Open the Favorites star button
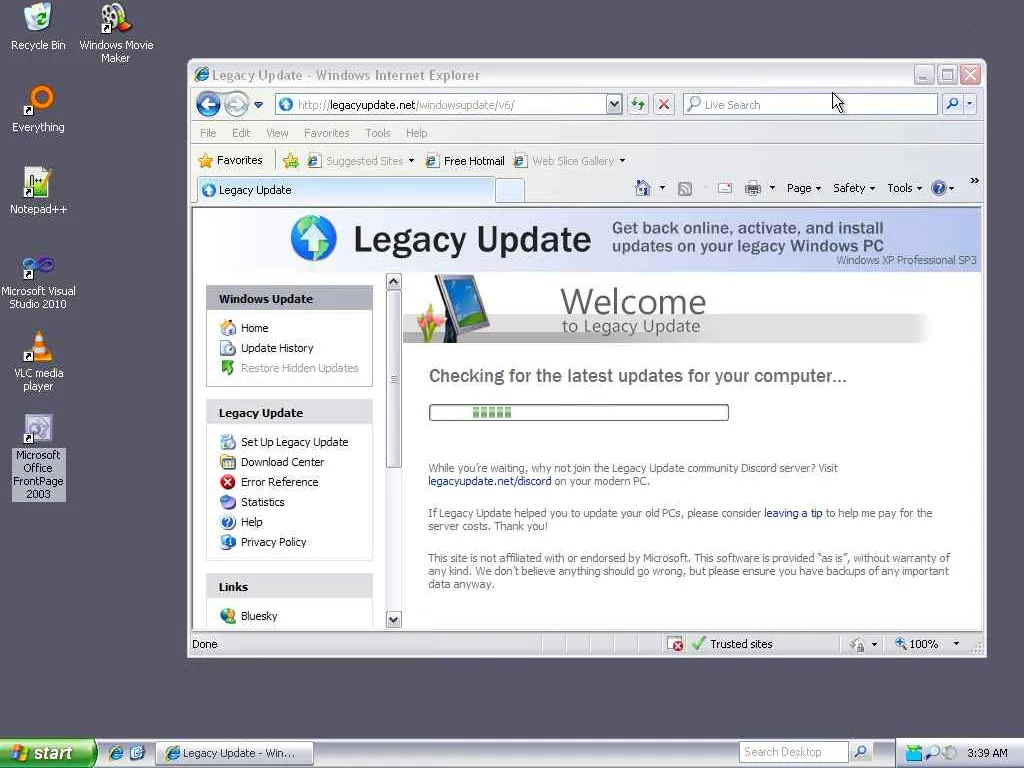The image size is (1024, 768). pyautogui.click(x=231, y=161)
